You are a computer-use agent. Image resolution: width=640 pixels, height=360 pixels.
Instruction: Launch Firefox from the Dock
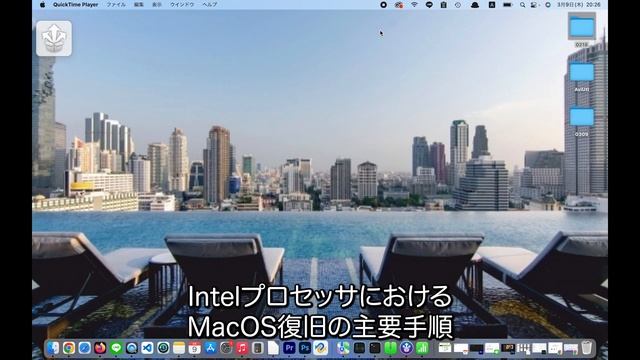(100, 348)
